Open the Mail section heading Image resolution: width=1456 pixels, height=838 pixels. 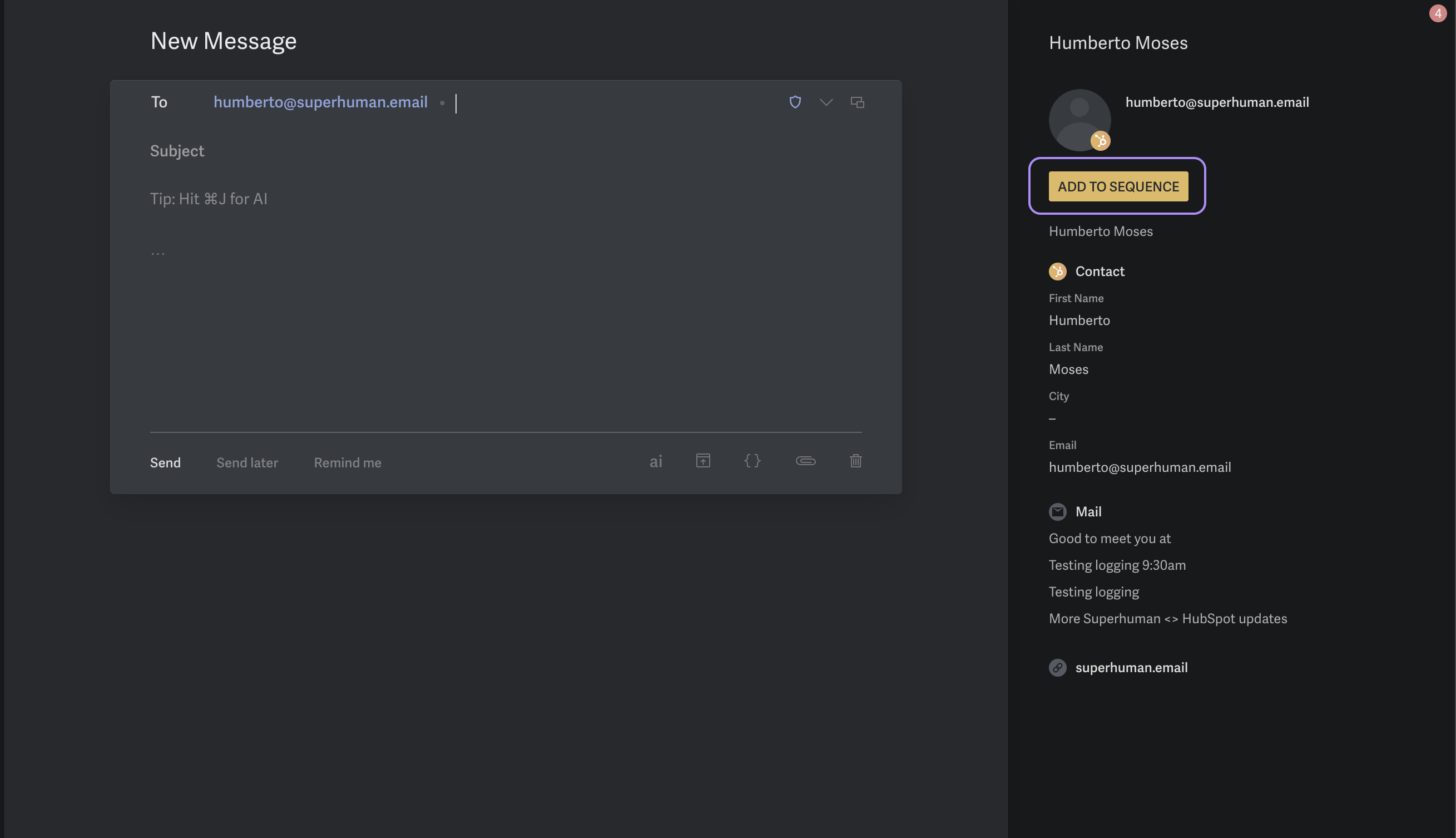pos(1088,512)
